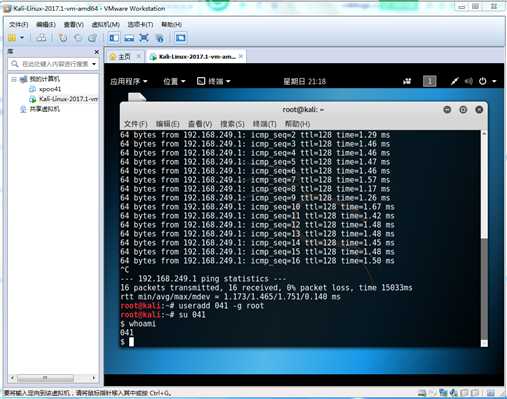Click the library horizontal scrollbar thumb
This screenshot has width=507, height=399.
pos(45,378)
